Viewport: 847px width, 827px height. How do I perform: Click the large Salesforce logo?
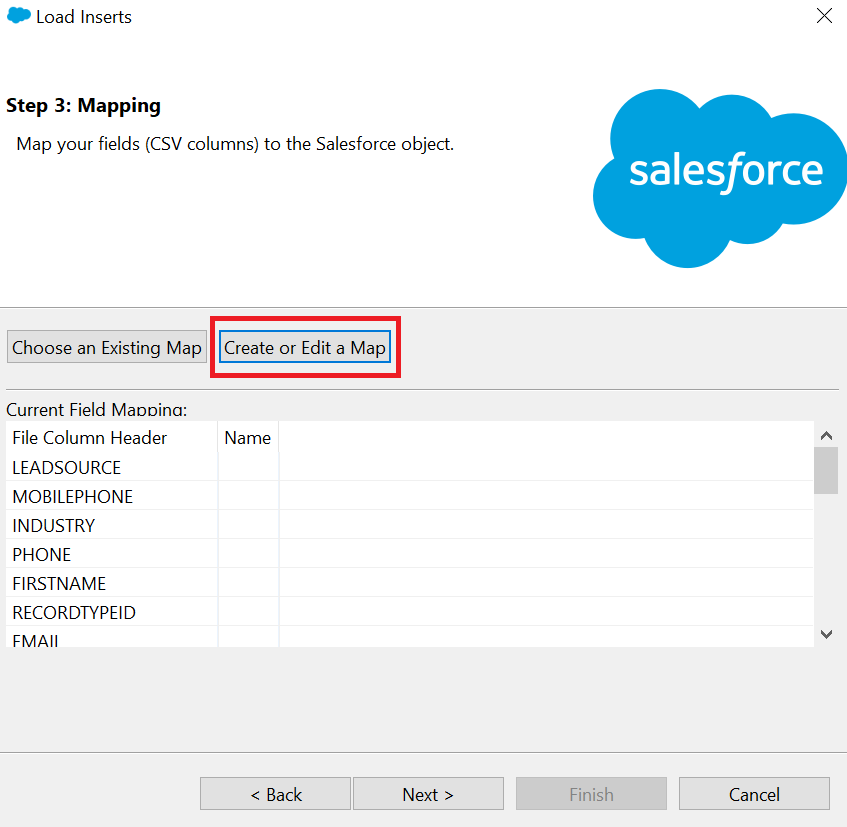[720, 178]
